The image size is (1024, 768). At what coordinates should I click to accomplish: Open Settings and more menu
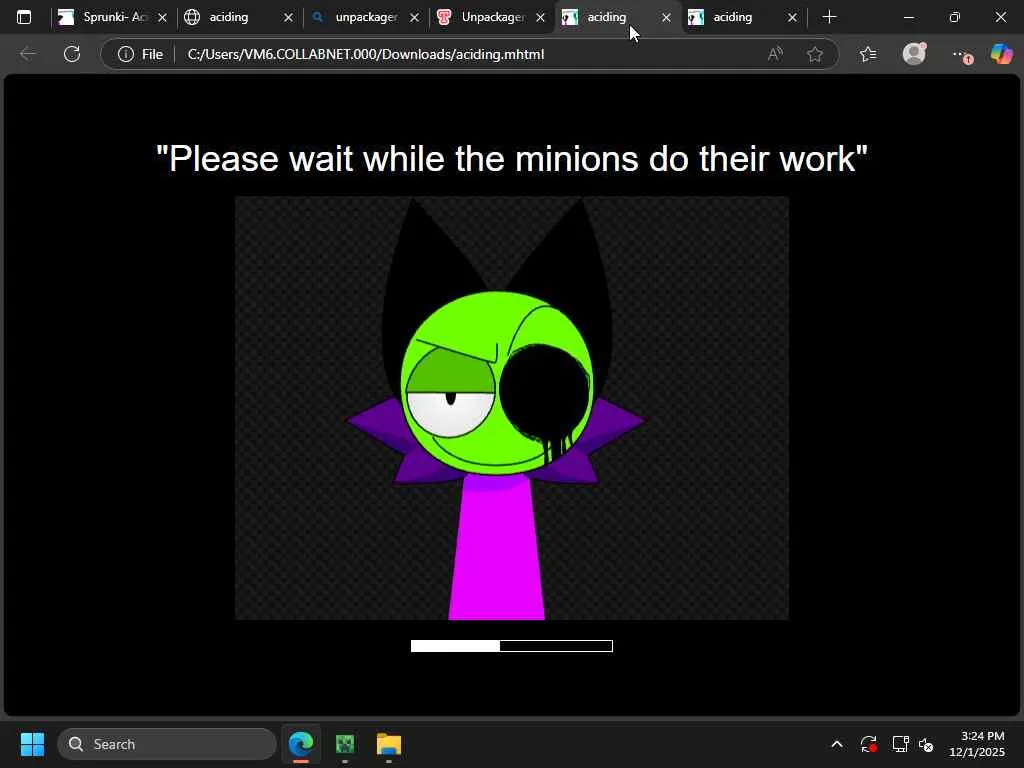click(x=961, y=54)
